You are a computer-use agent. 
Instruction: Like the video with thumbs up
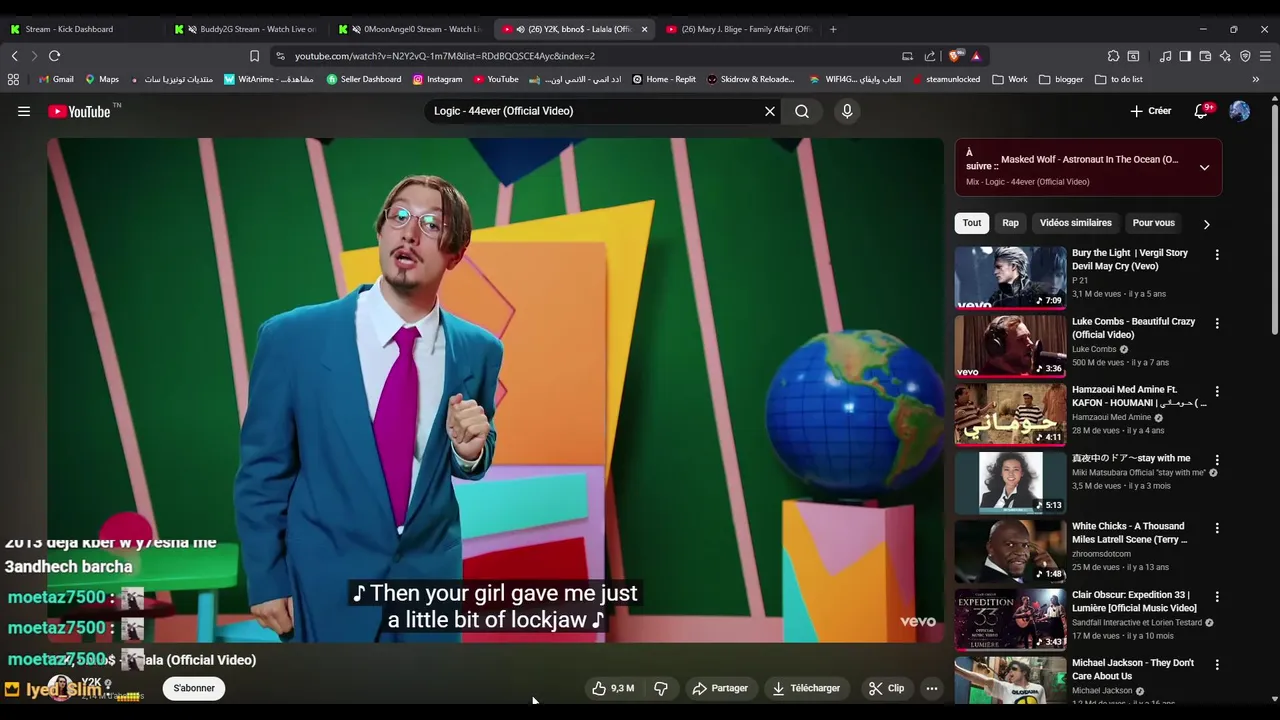[x=613, y=688]
